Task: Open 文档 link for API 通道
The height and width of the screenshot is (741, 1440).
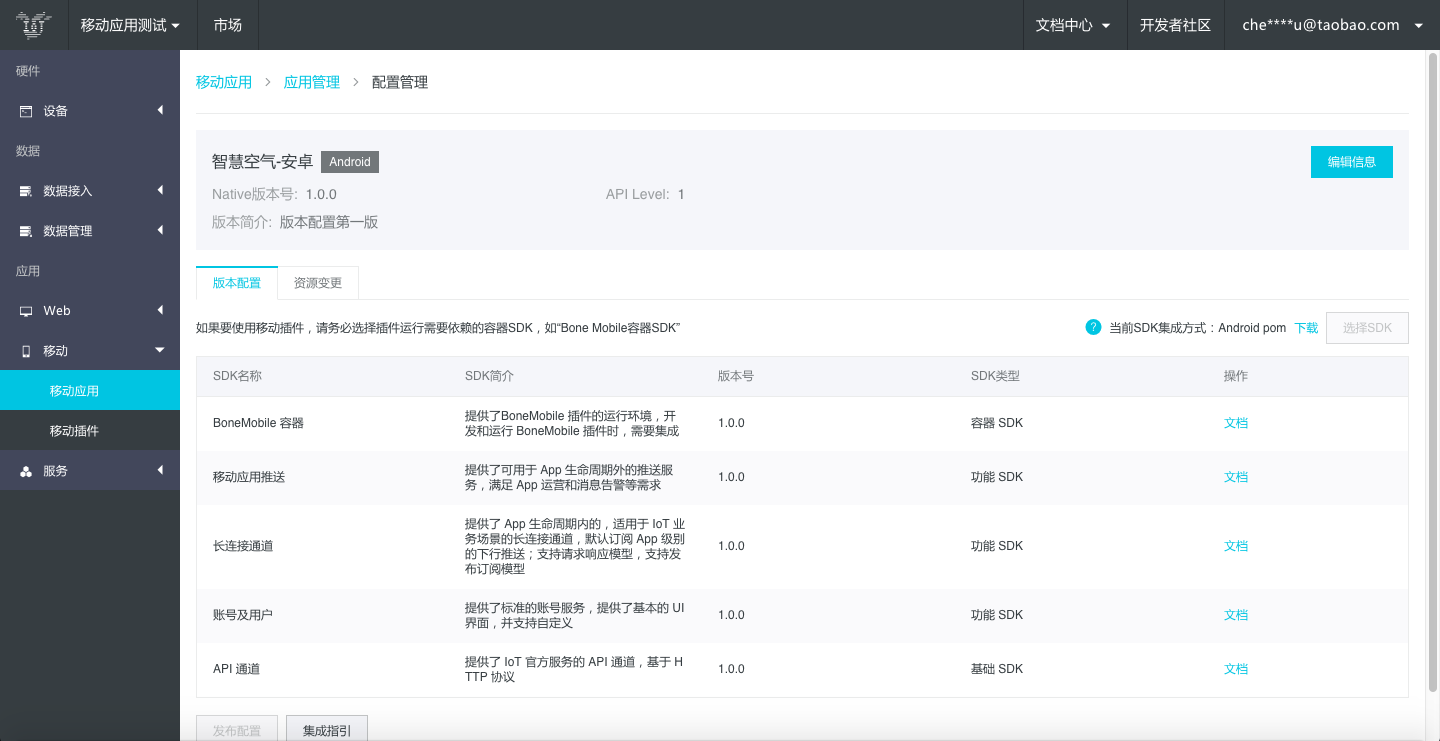Action: [1236, 669]
